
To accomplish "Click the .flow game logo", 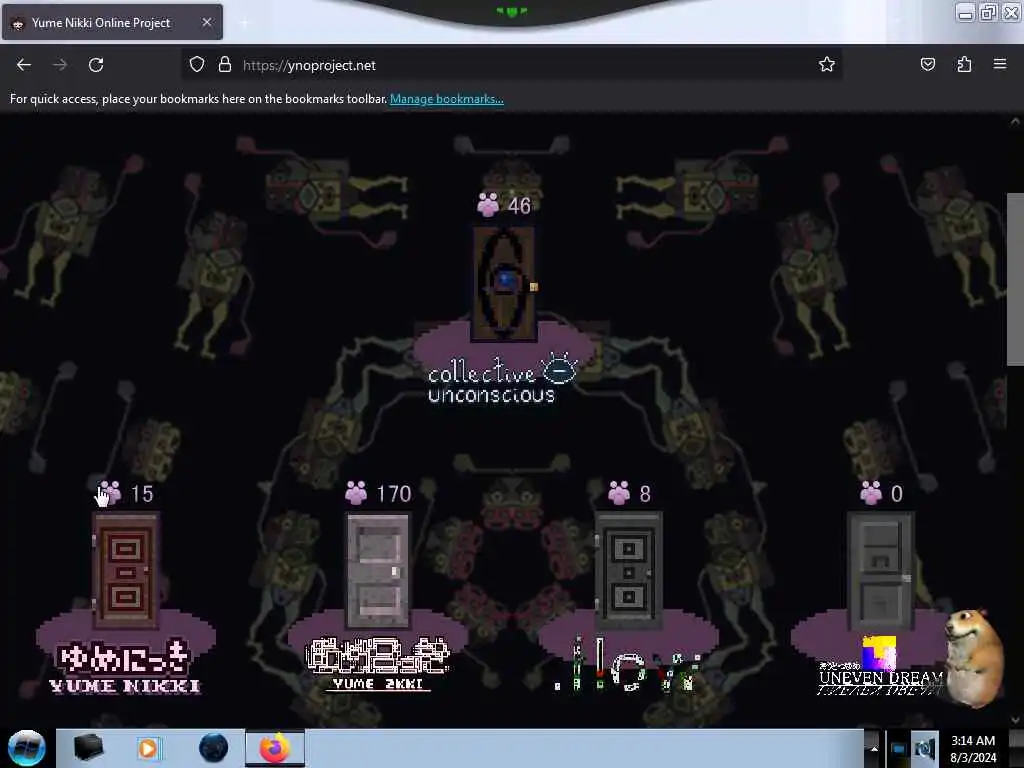I will click(x=627, y=665).
